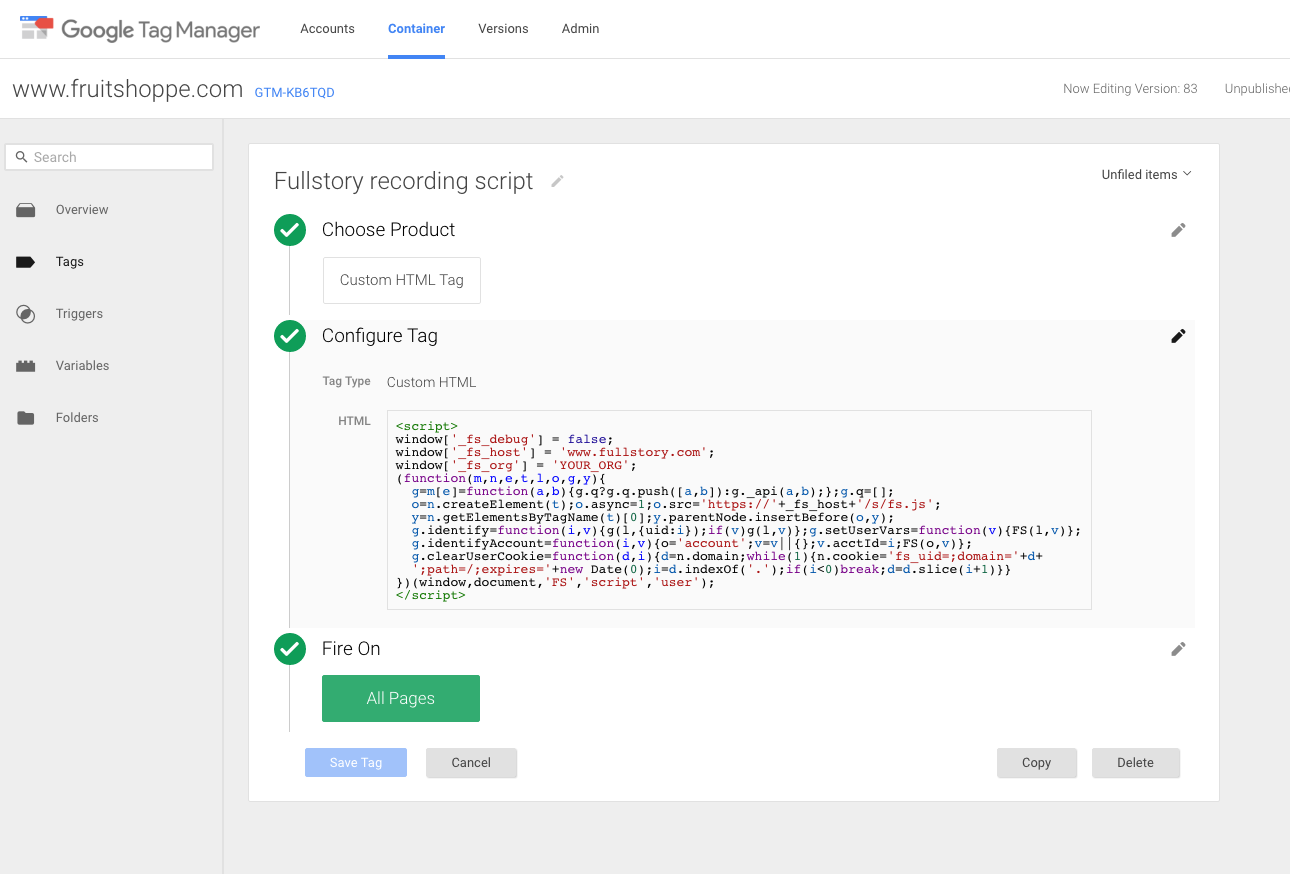
Task: Click the Custom HTML tag type value
Action: pyautogui.click(x=432, y=382)
